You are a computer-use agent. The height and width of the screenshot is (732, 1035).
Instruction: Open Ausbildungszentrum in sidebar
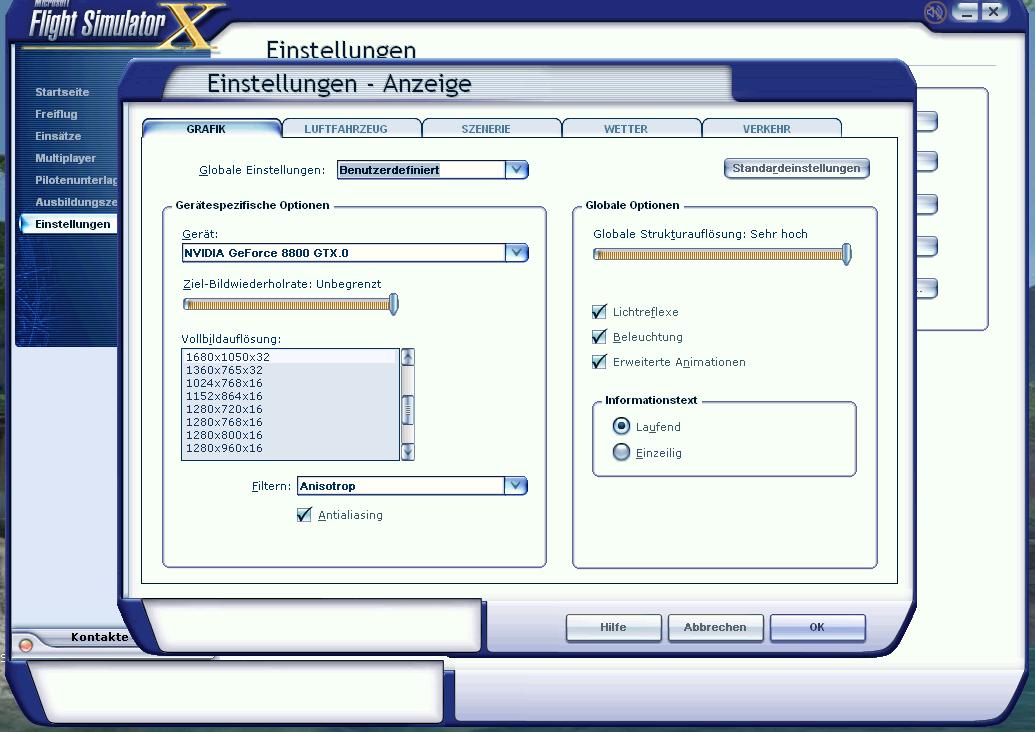click(x=76, y=202)
